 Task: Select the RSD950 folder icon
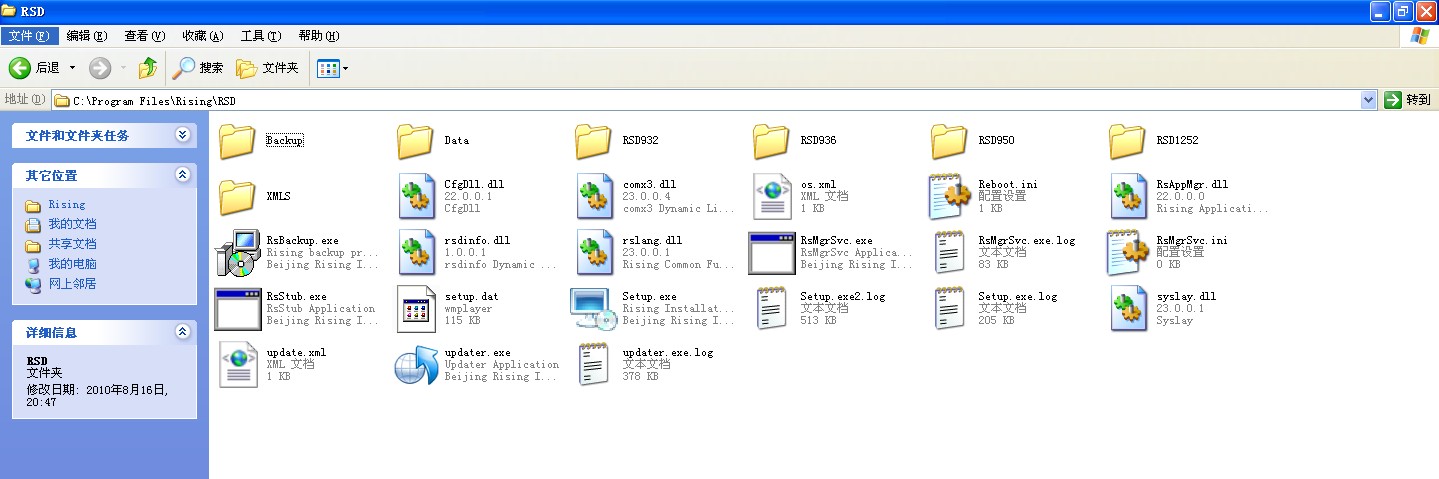coord(949,141)
